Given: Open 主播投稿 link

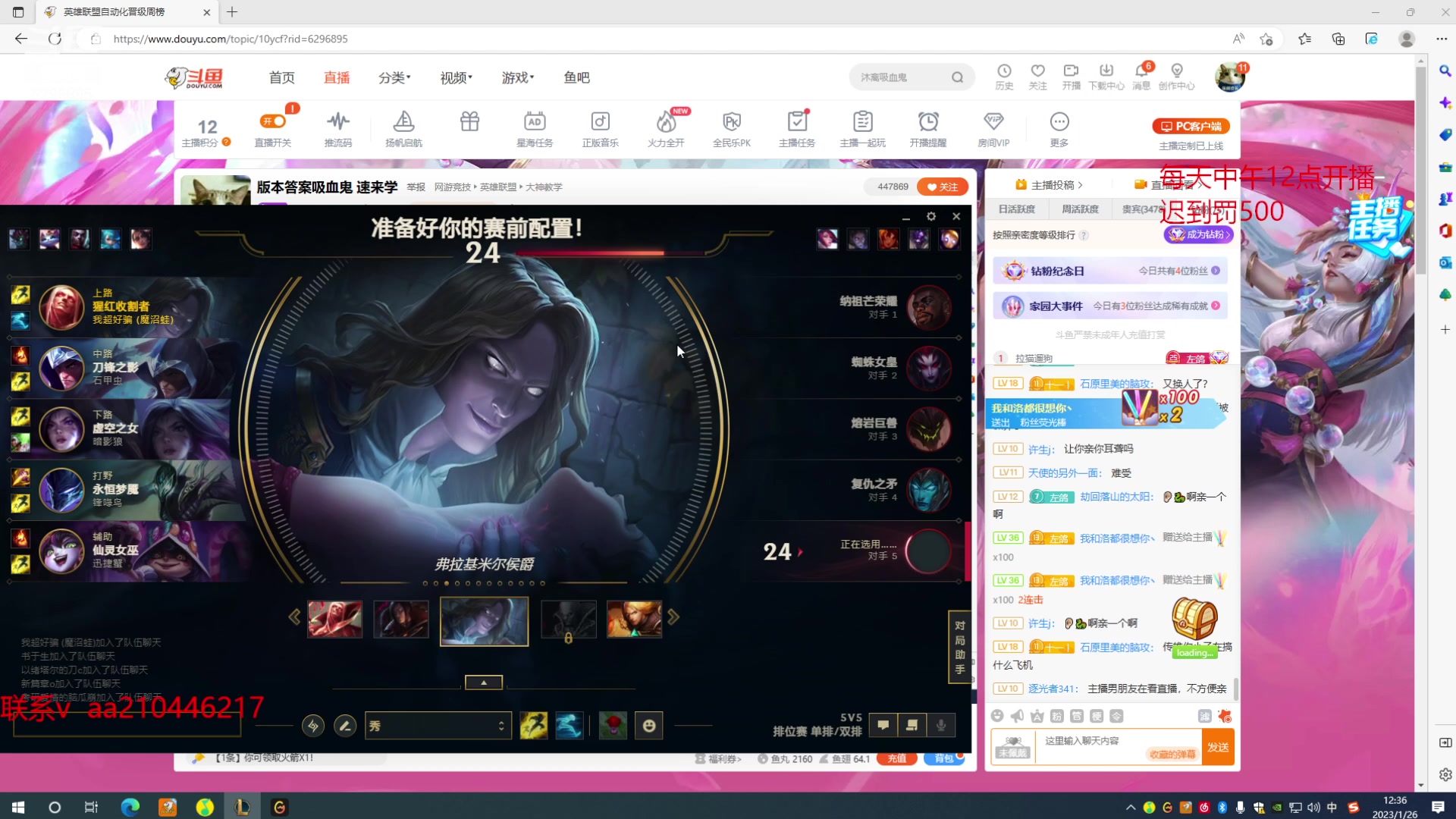Looking at the screenshot, I should point(1049,185).
